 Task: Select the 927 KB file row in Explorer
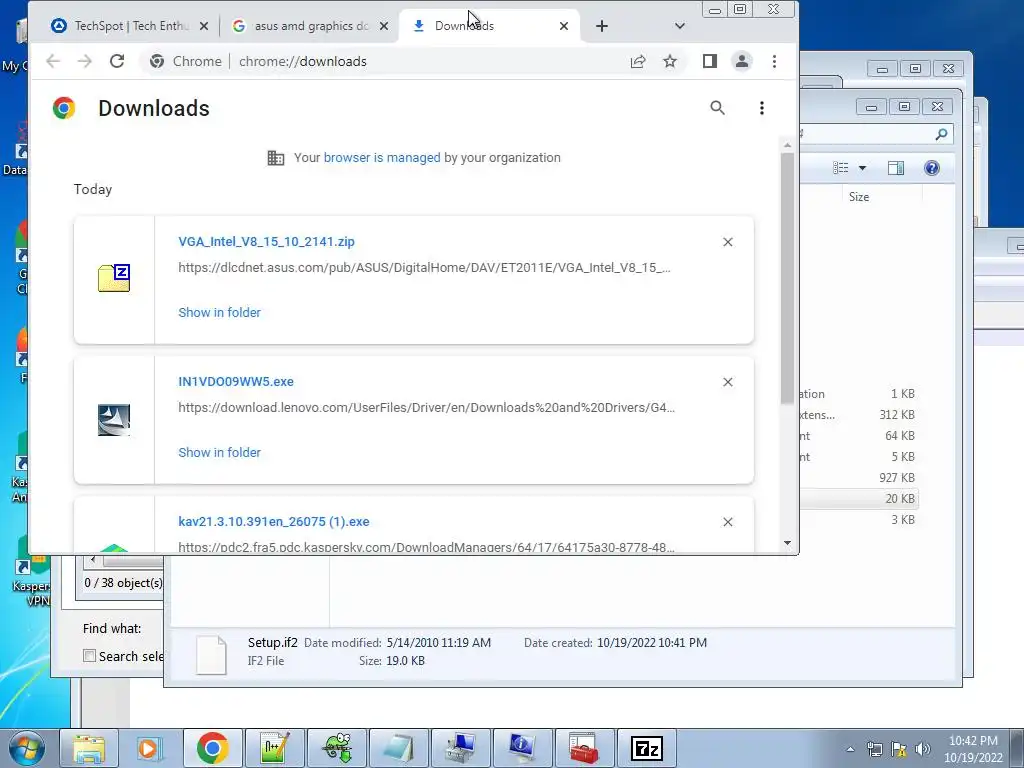(859, 477)
